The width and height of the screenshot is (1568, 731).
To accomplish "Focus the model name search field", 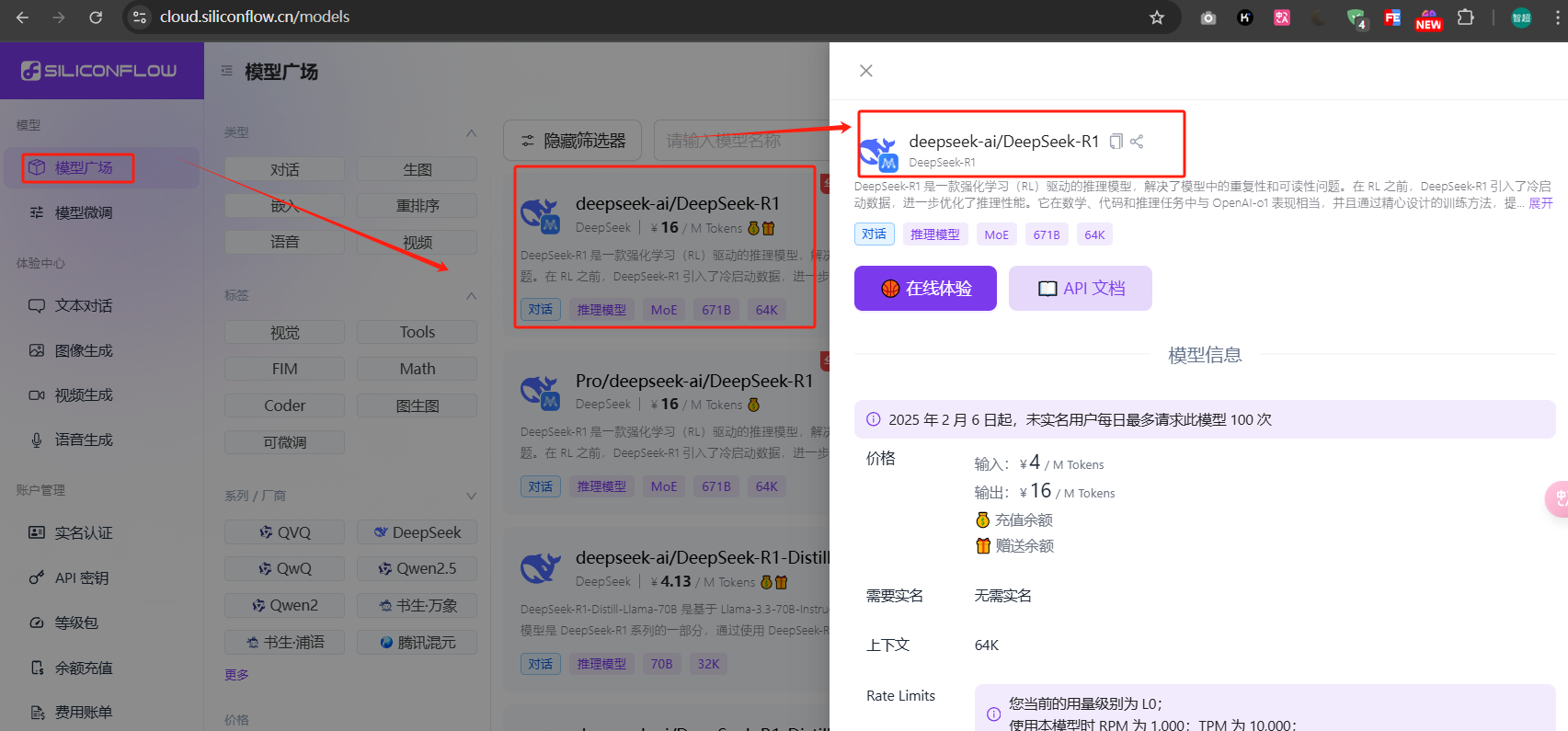I will pos(741,141).
